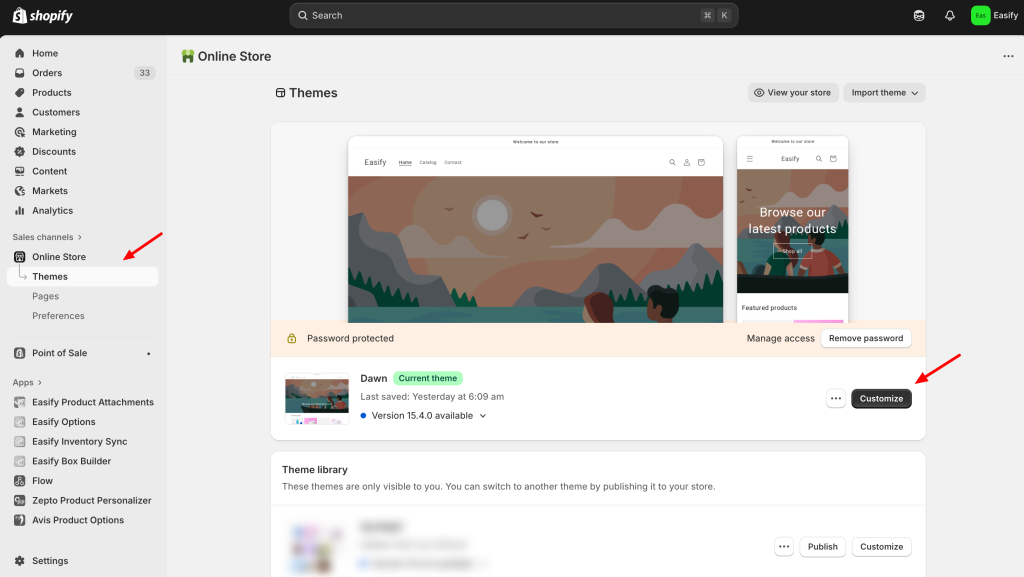Image resolution: width=1024 pixels, height=577 pixels.
Task: Click View your store button
Action: point(793,93)
